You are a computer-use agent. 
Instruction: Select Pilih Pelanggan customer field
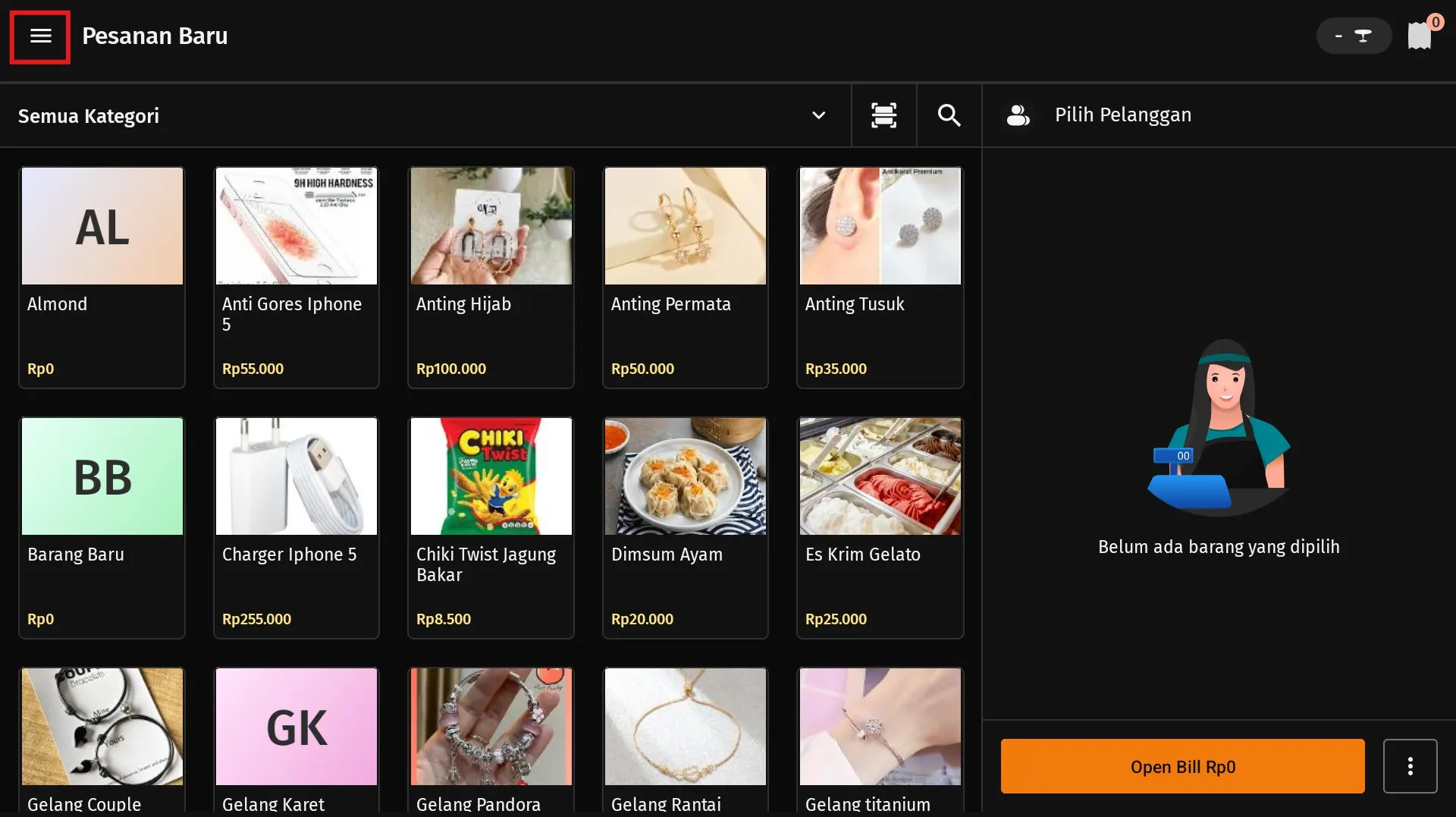click(1122, 115)
